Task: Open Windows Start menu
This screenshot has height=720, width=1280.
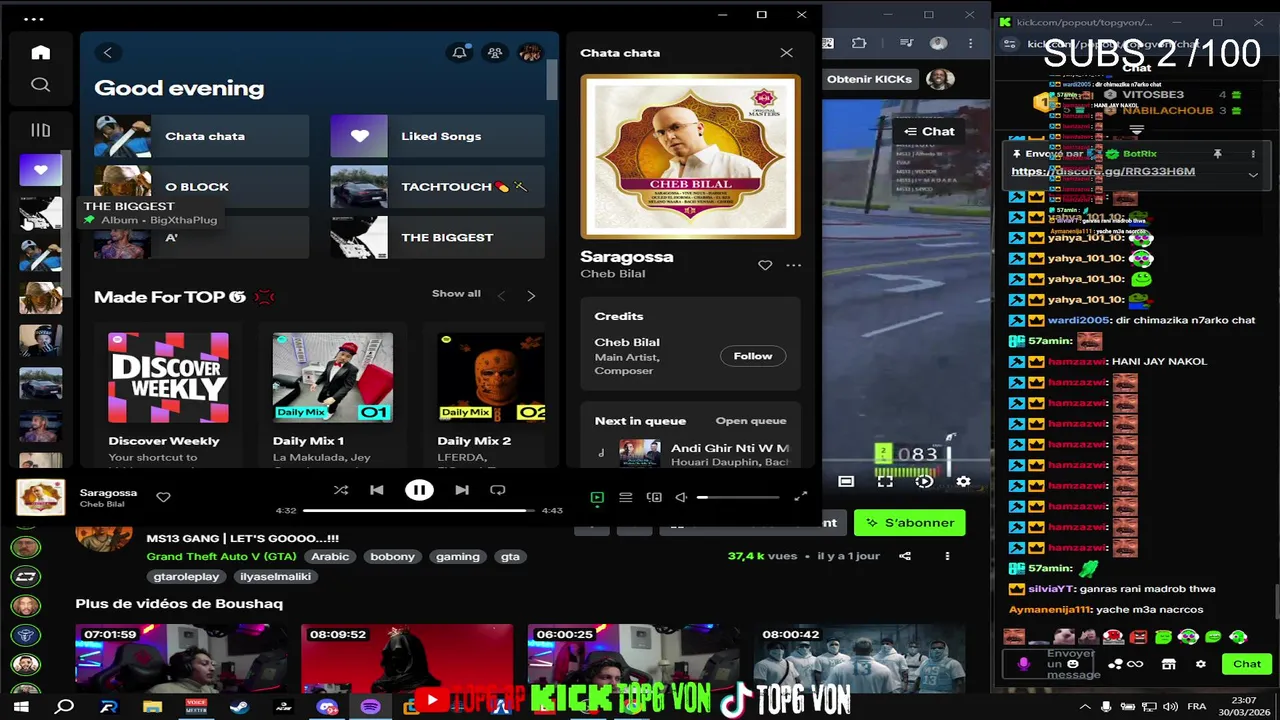Action: [x=21, y=707]
